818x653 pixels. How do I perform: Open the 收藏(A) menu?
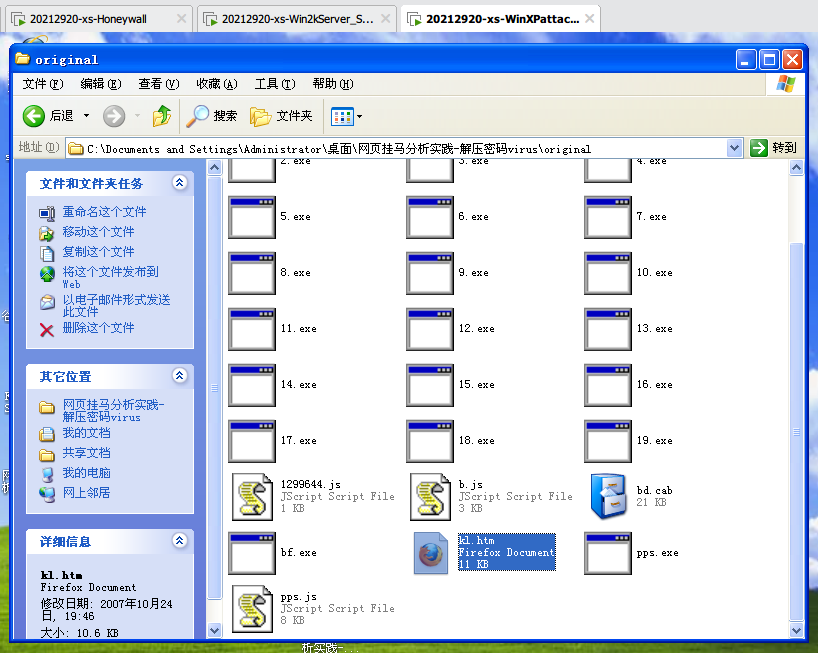tap(216, 84)
